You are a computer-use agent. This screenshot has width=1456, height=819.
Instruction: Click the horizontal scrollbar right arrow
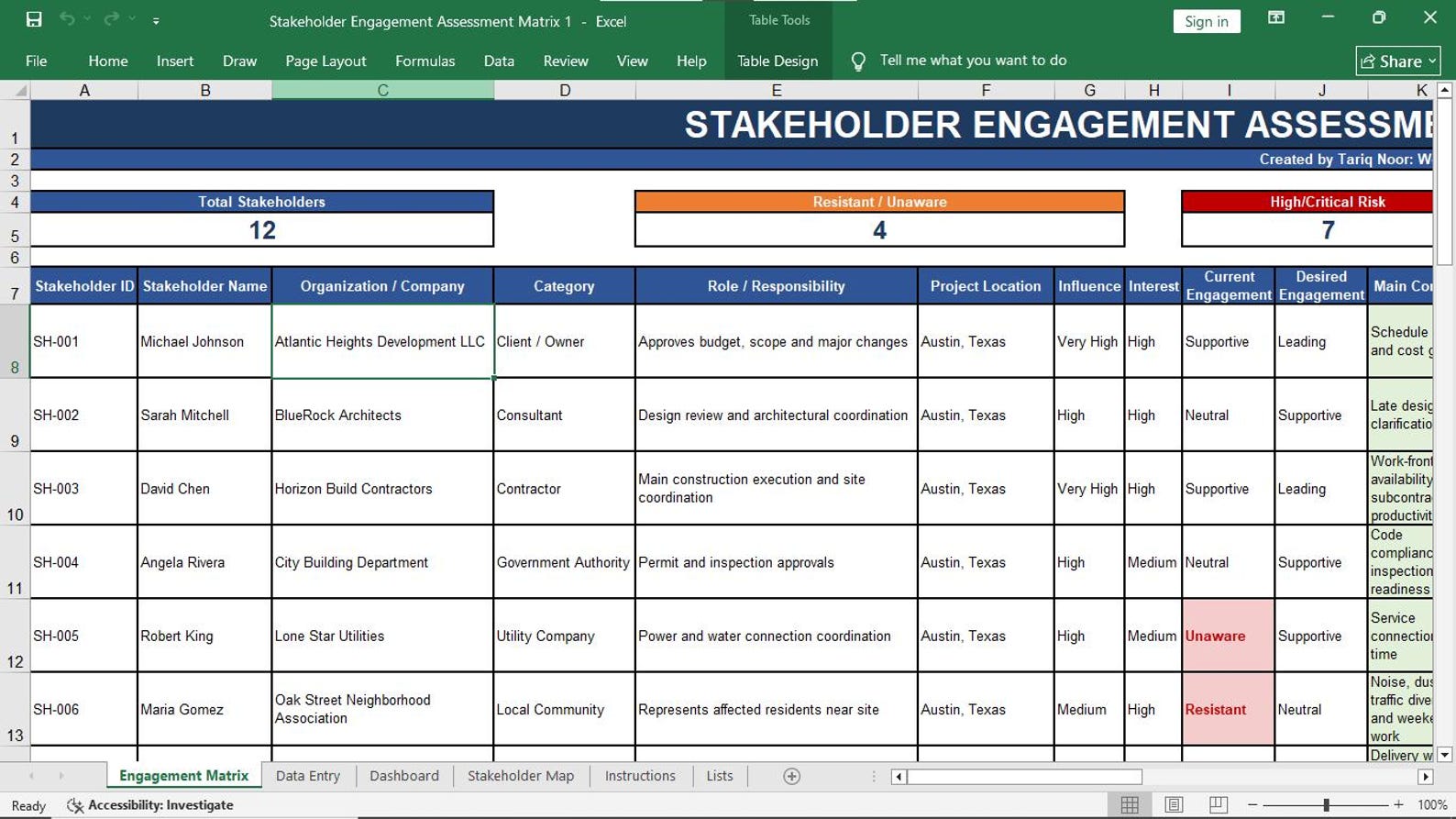(1425, 777)
